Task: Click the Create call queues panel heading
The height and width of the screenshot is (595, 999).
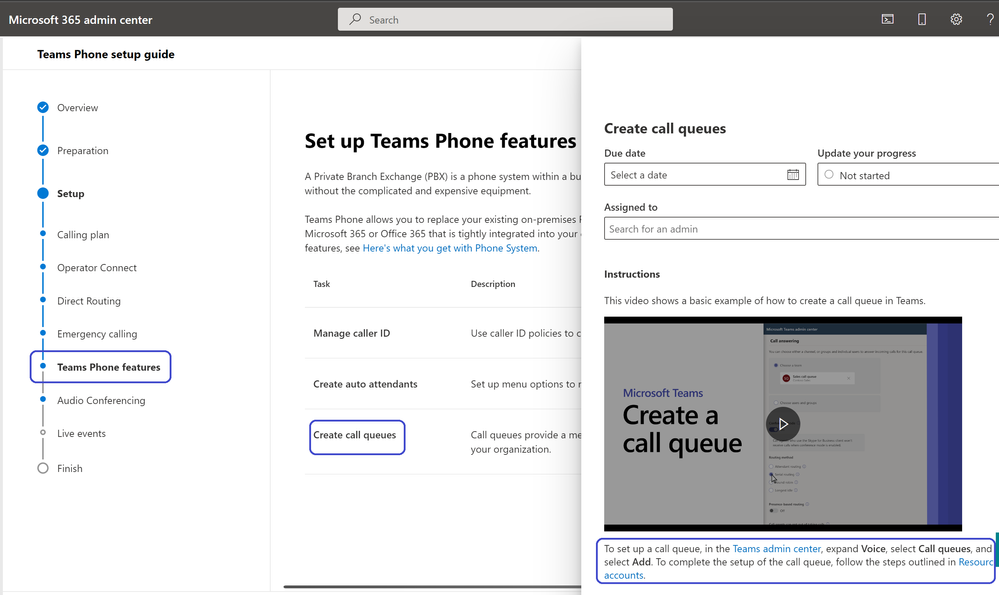Action: point(665,129)
